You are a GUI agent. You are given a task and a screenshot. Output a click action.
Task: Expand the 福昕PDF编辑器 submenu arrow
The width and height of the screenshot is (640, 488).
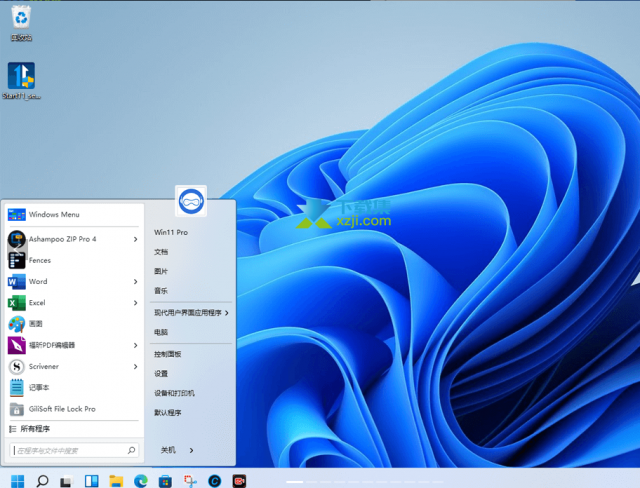tap(136, 345)
